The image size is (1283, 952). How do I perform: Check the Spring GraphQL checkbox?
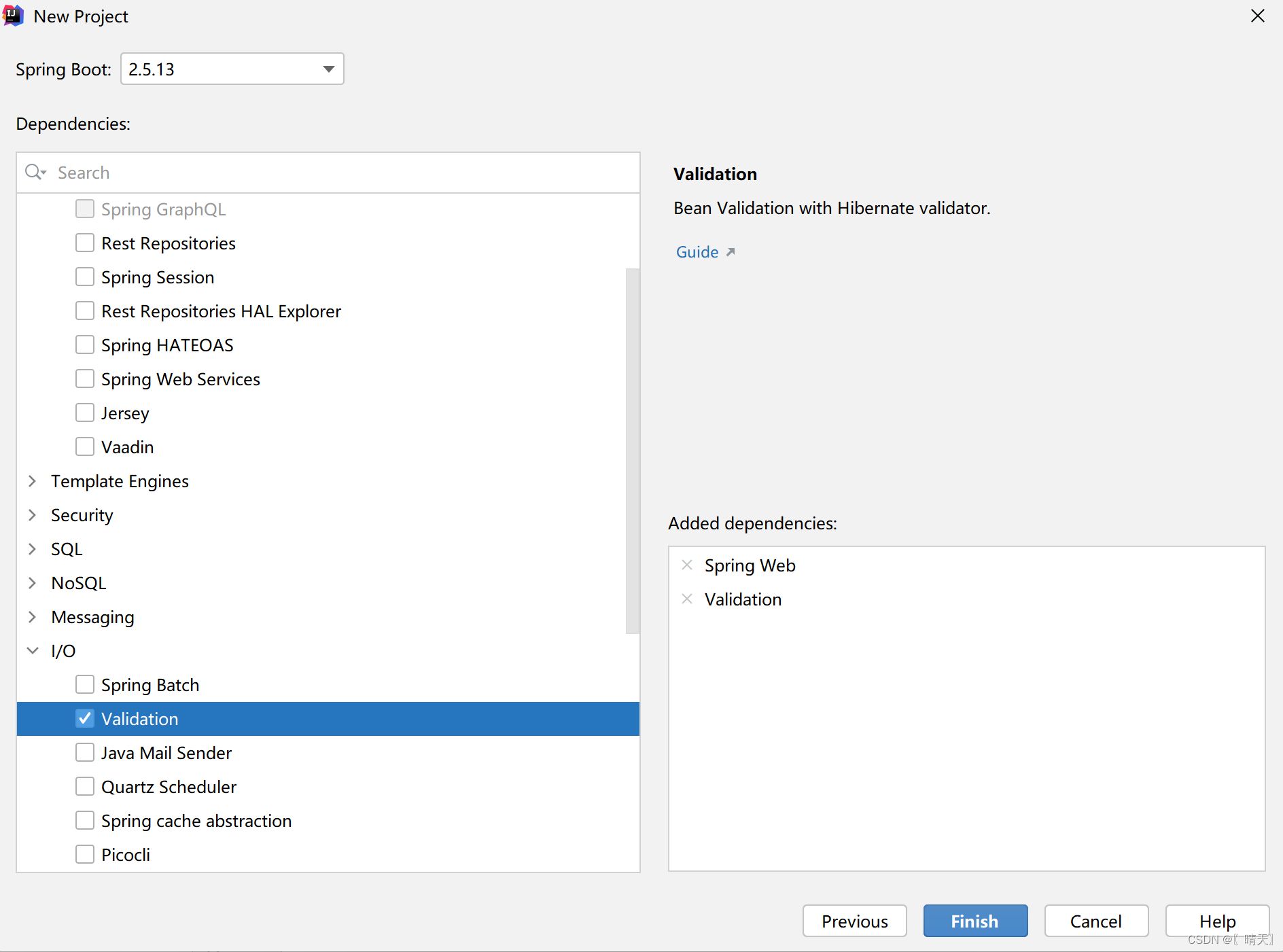[x=85, y=209]
